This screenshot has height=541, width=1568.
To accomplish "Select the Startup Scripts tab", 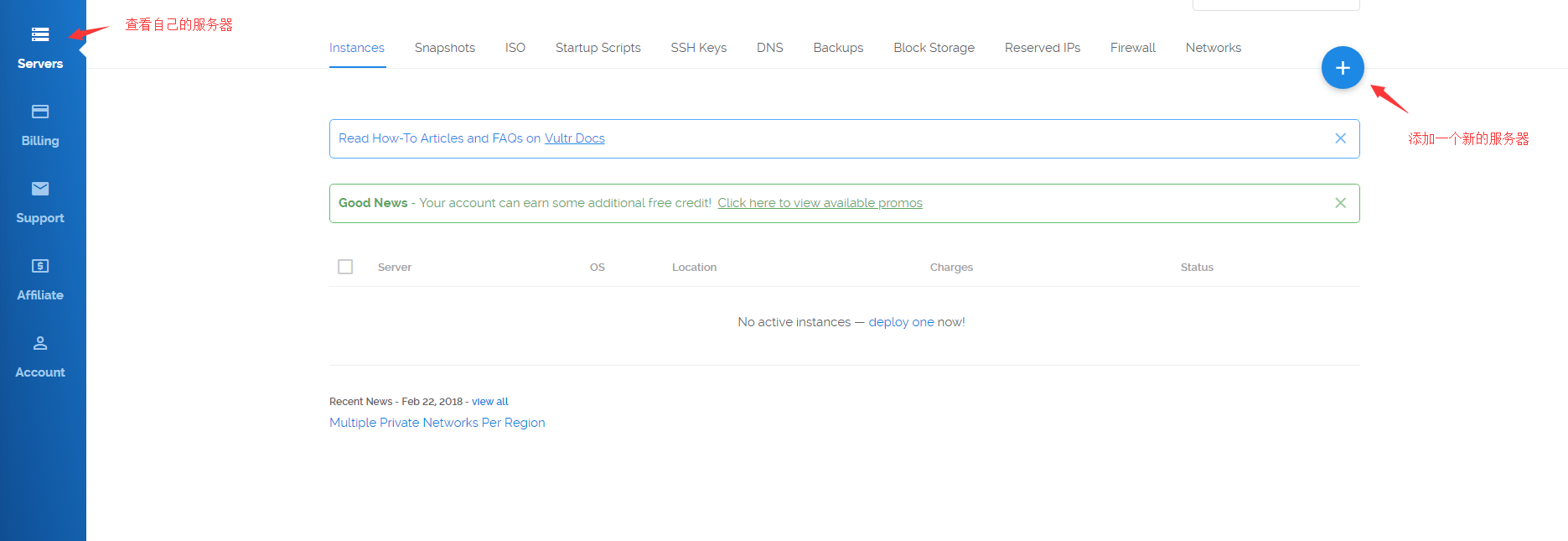I will [598, 48].
